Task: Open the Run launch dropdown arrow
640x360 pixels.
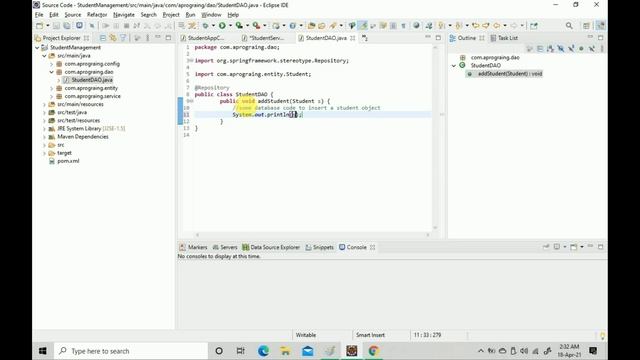Action: (x=230, y=26)
